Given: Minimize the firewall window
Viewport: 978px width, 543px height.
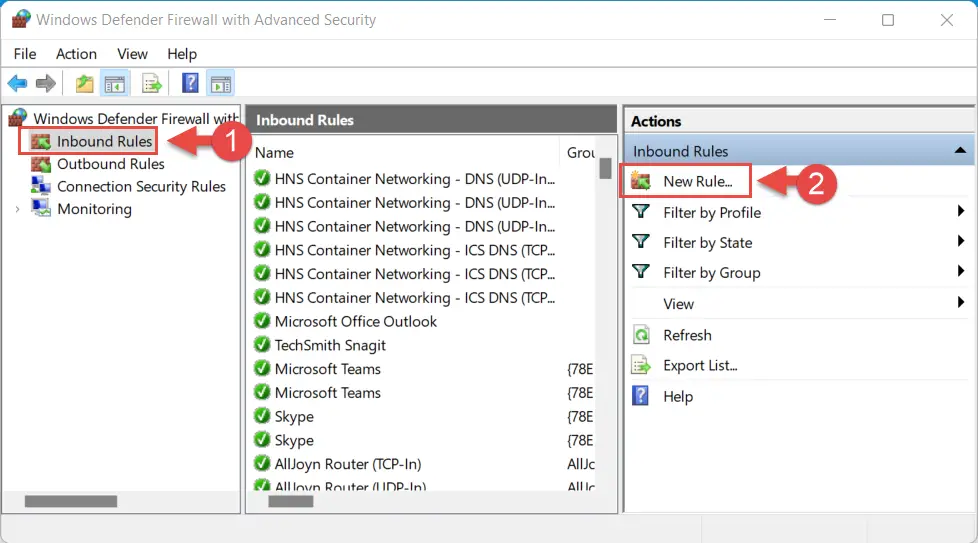Looking at the screenshot, I should (x=830, y=20).
